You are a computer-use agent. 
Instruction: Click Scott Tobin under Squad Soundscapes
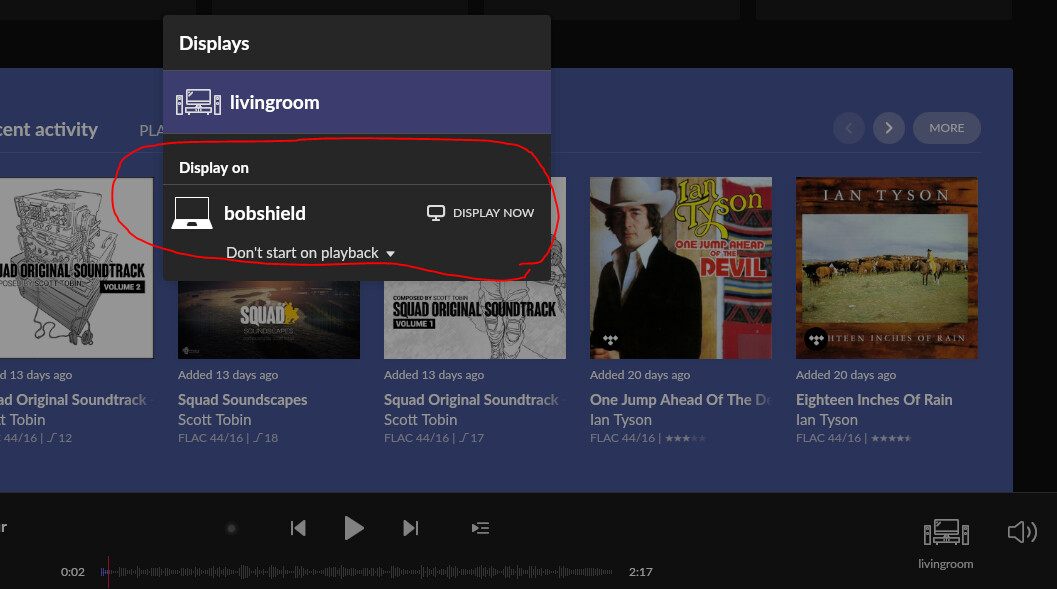point(214,420)
